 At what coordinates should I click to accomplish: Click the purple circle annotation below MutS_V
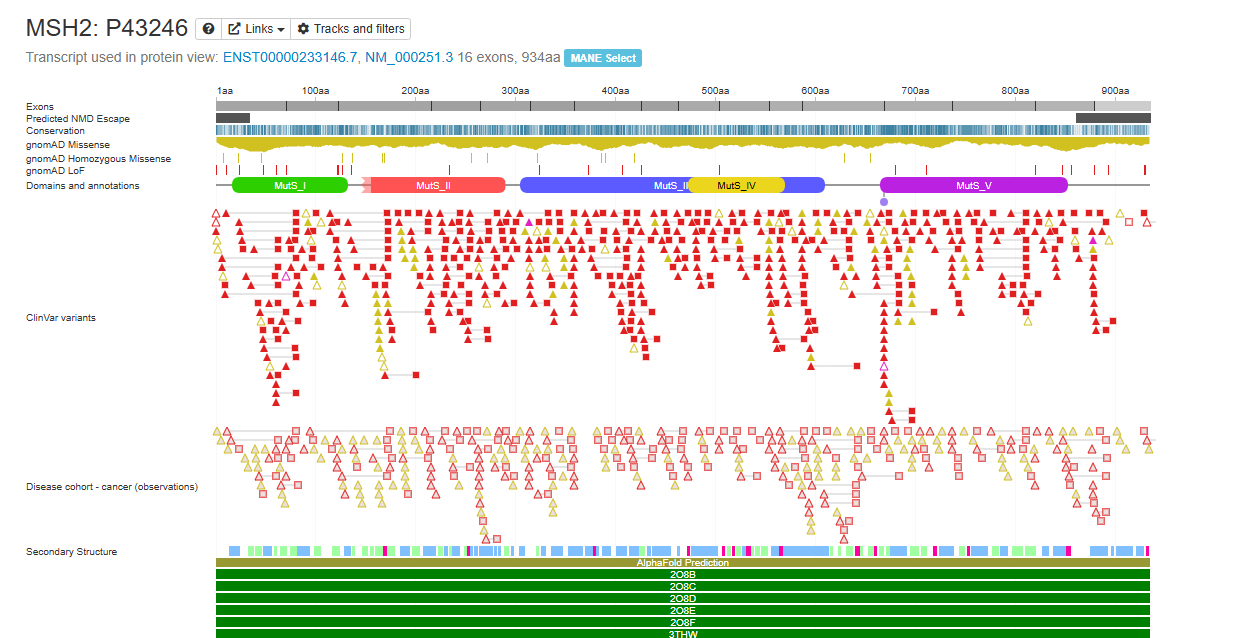(x=884, y=202)
